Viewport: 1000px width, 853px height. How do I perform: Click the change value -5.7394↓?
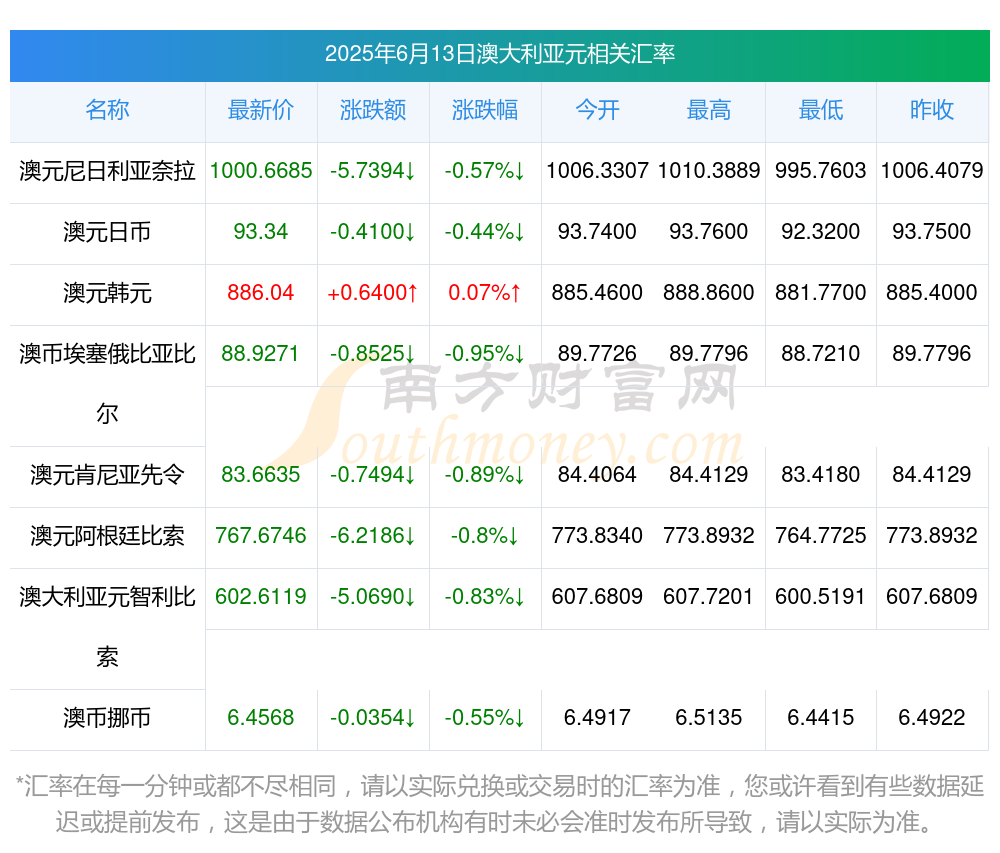[373, 171]
